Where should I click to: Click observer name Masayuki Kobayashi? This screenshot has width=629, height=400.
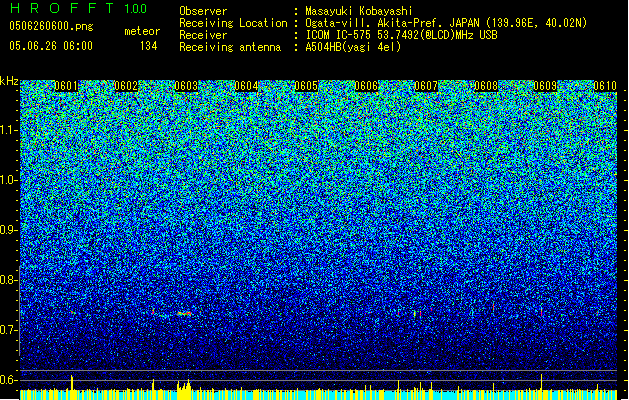coord(359,11)
